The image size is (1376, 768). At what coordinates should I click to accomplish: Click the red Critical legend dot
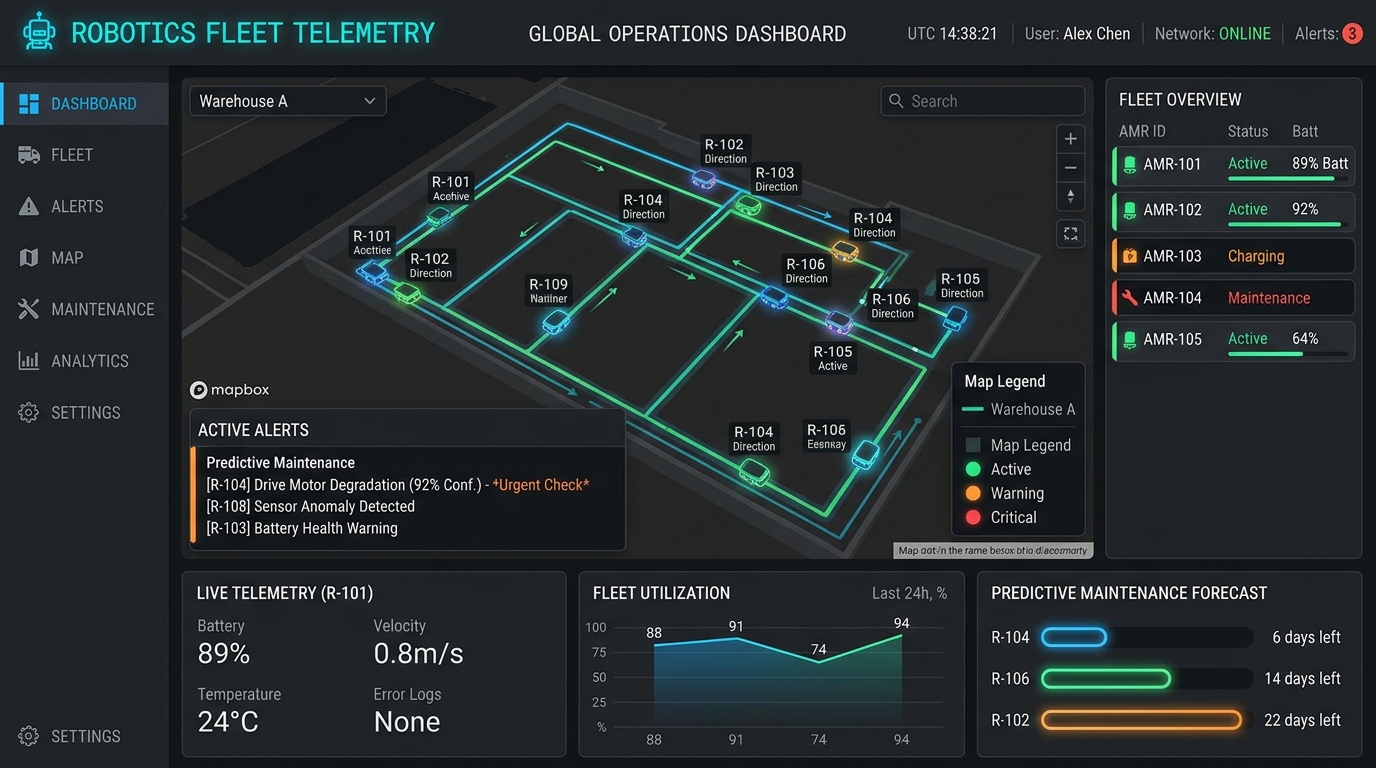coord(972,517)
